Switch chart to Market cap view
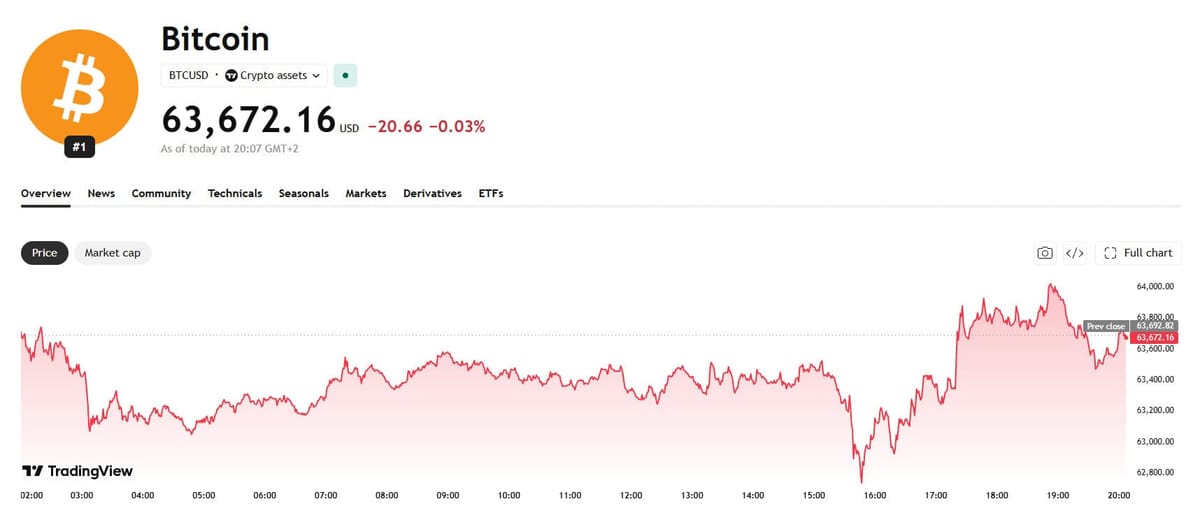This screenshot has width=1200, height=520. [112, 253]
